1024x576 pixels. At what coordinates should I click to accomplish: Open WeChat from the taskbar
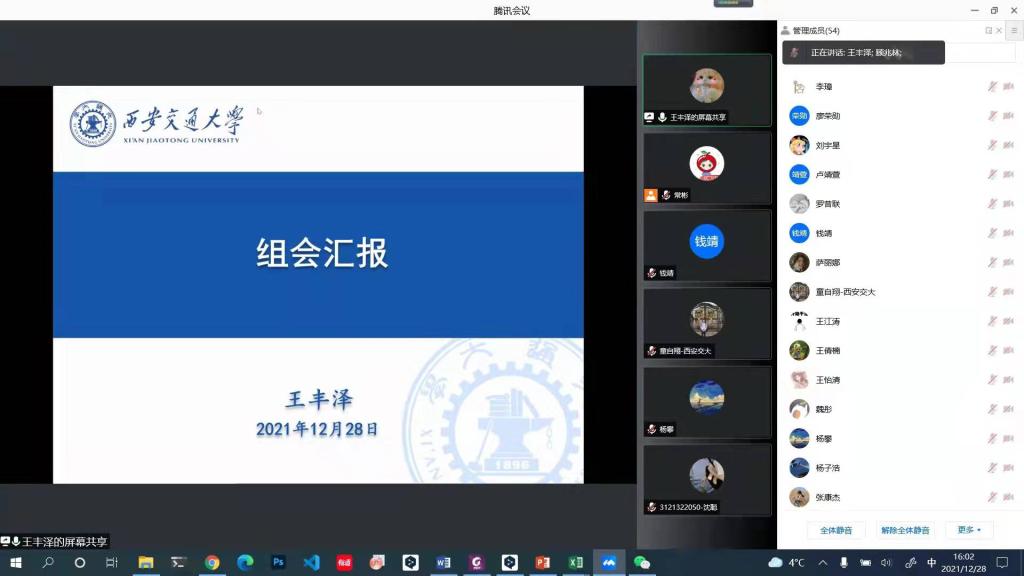click(641, 563)
